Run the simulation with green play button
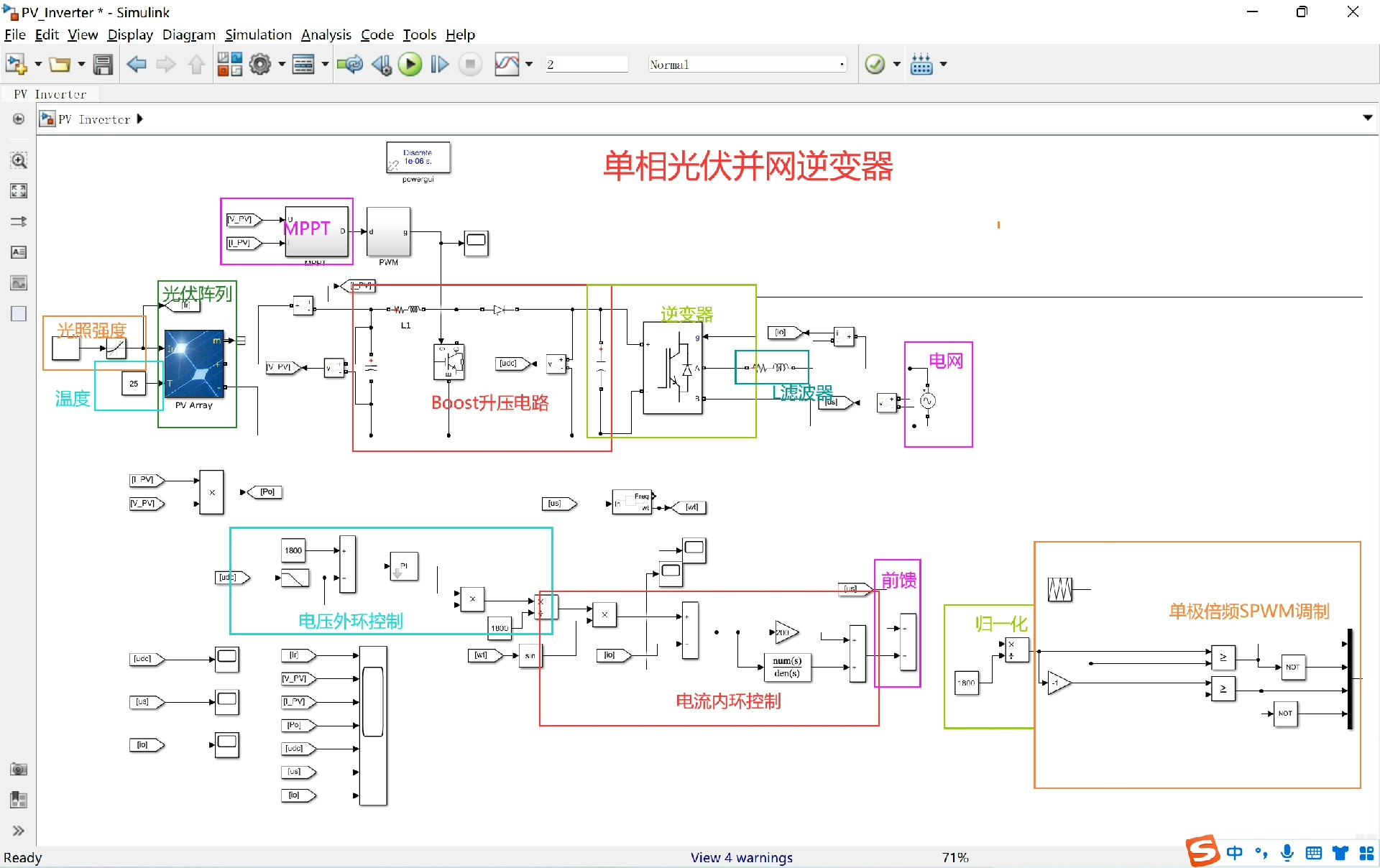This screenshot has height=868, width=1380. pos(410,65)
